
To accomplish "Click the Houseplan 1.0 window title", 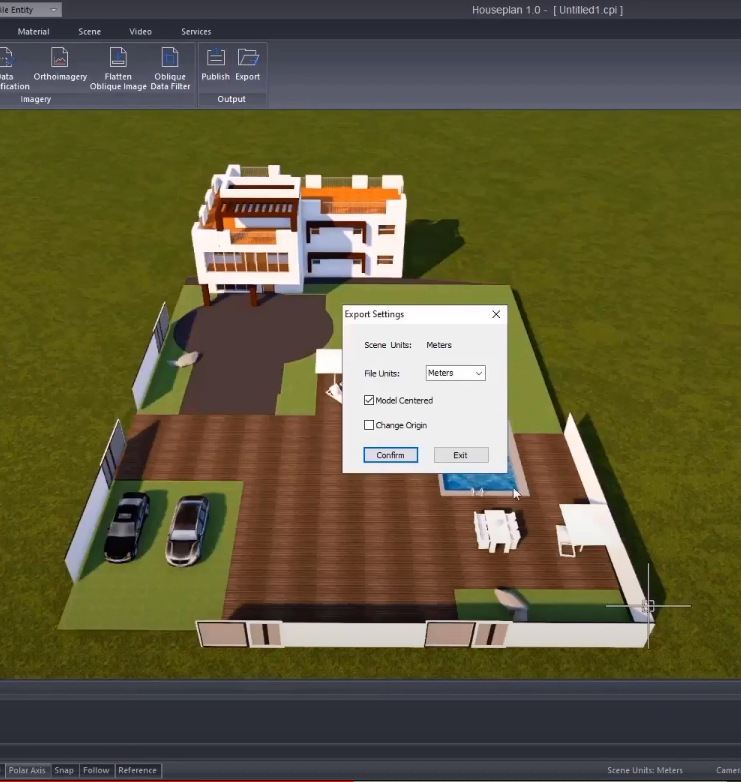I will (x=547, y=10).
